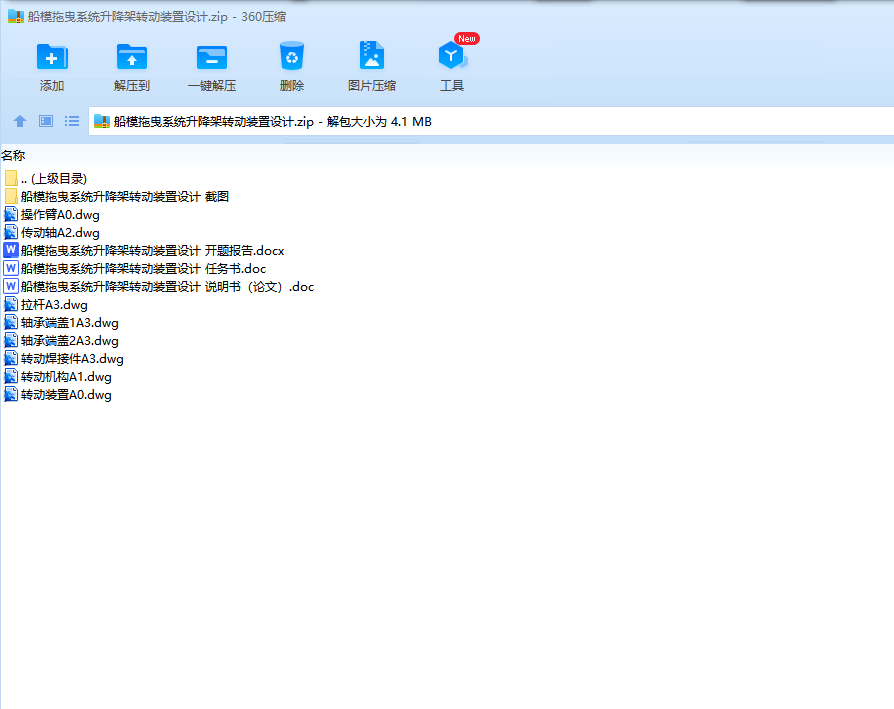This screenshot has height=709, width=894.
Task: Click the dwg icon beside 转动机构A1.dwg
Action: (11, 377)
